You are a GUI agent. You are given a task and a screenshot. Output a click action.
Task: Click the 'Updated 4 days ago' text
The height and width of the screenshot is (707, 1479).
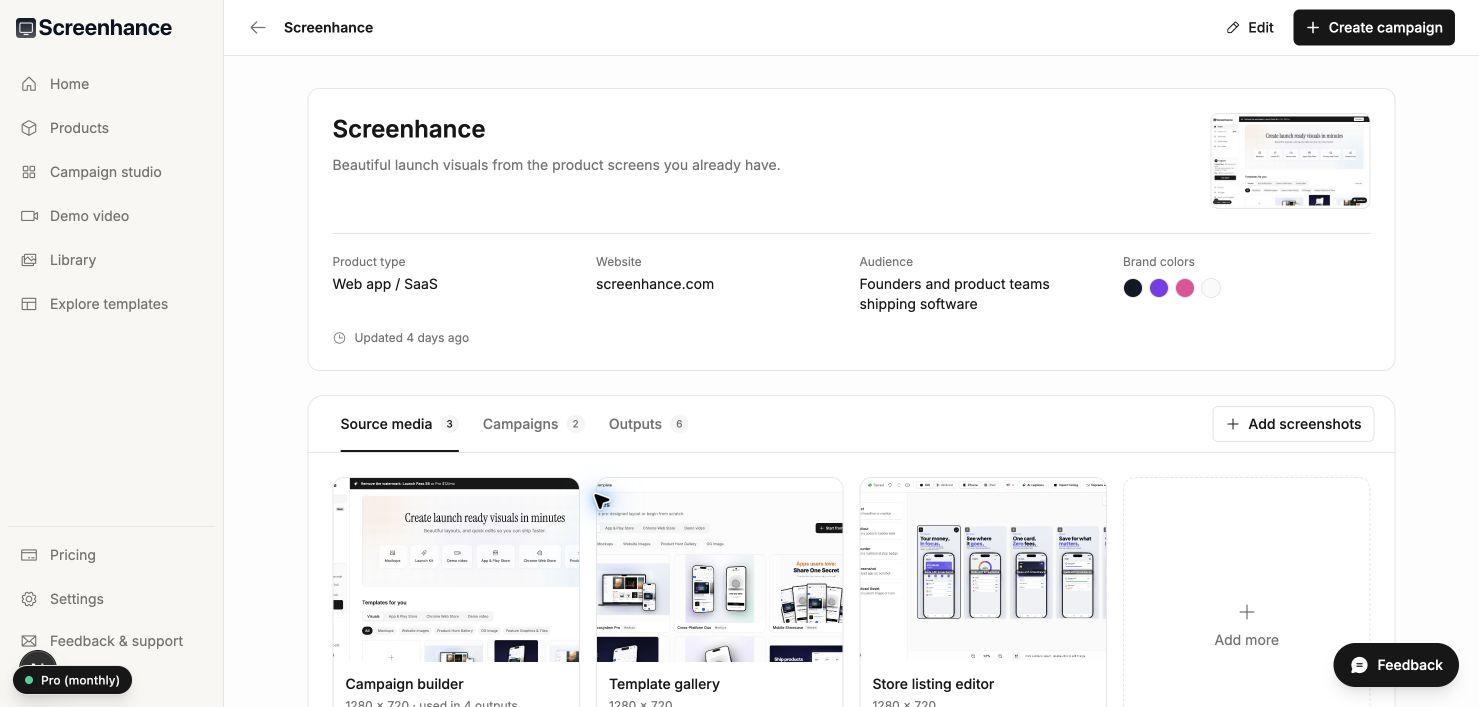(412, 338)
